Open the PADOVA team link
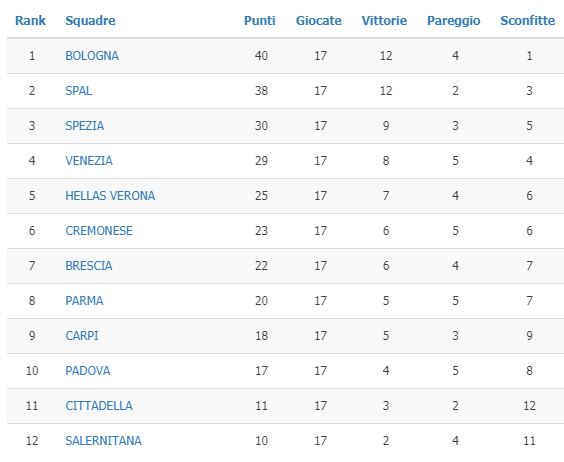This screenshot has width=564, height=462. click(88, 371)
